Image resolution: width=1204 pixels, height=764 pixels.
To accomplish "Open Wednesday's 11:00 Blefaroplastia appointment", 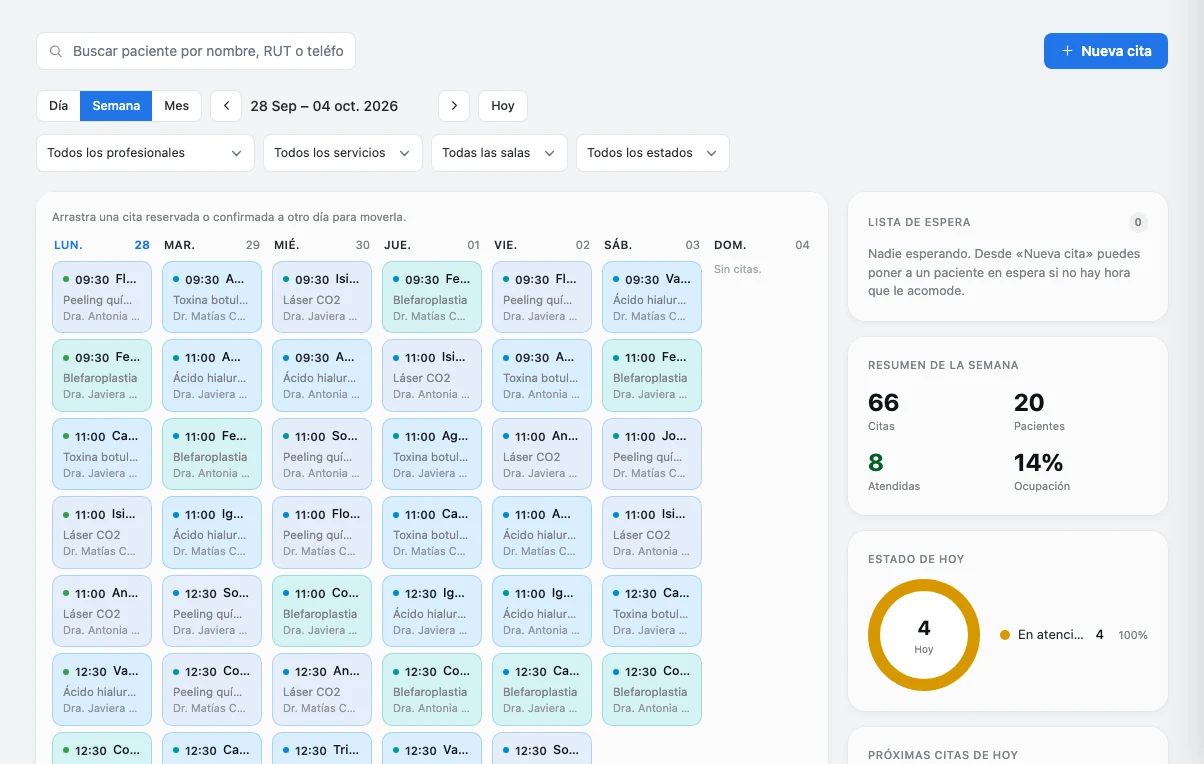I will point(322,611).
